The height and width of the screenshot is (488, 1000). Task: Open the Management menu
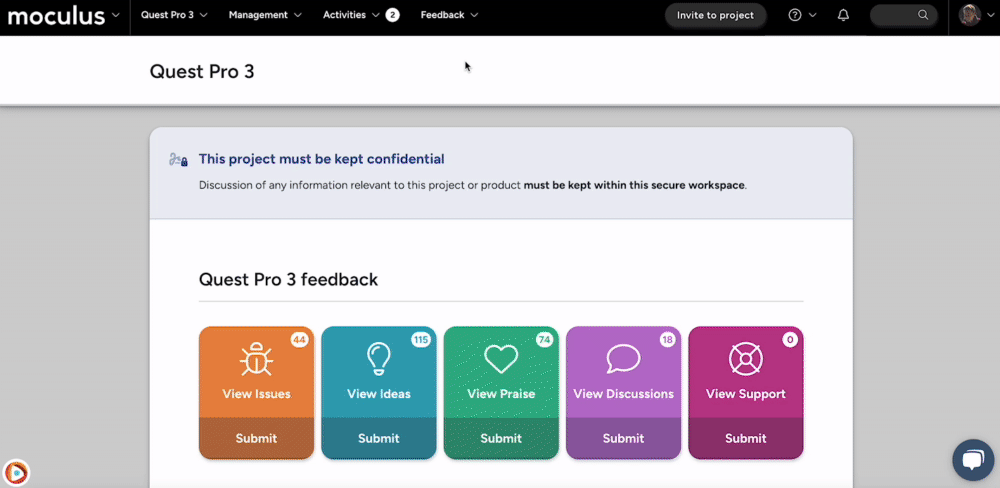coord(264,15)
